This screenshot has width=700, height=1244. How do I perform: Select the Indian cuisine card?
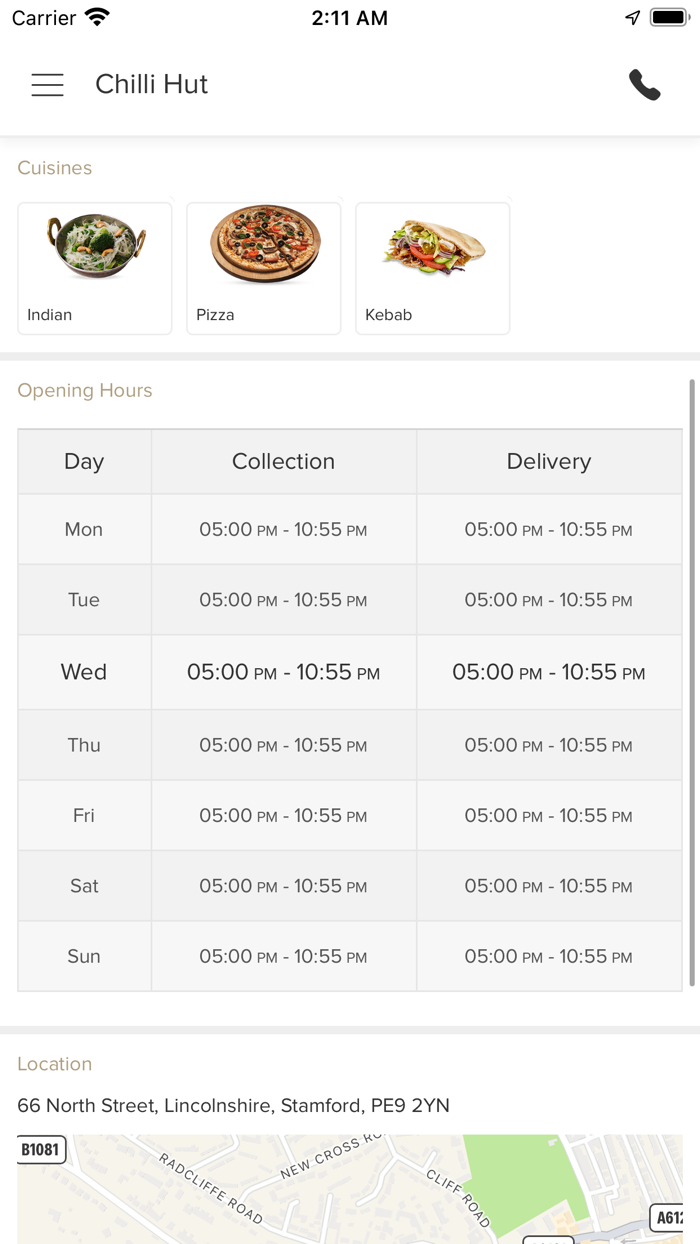95,268
